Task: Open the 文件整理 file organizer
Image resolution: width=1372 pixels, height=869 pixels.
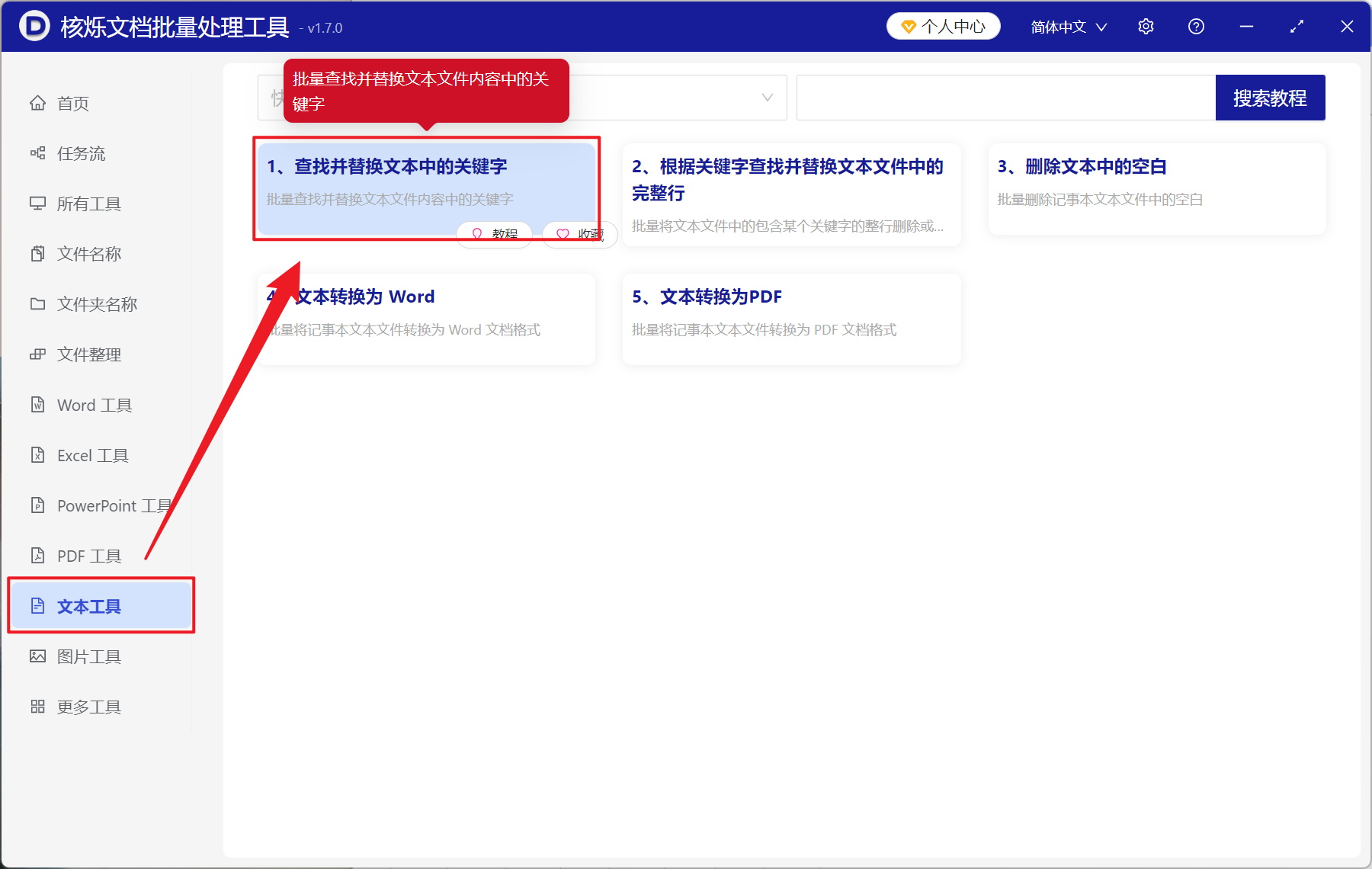Action: point(88,354)
